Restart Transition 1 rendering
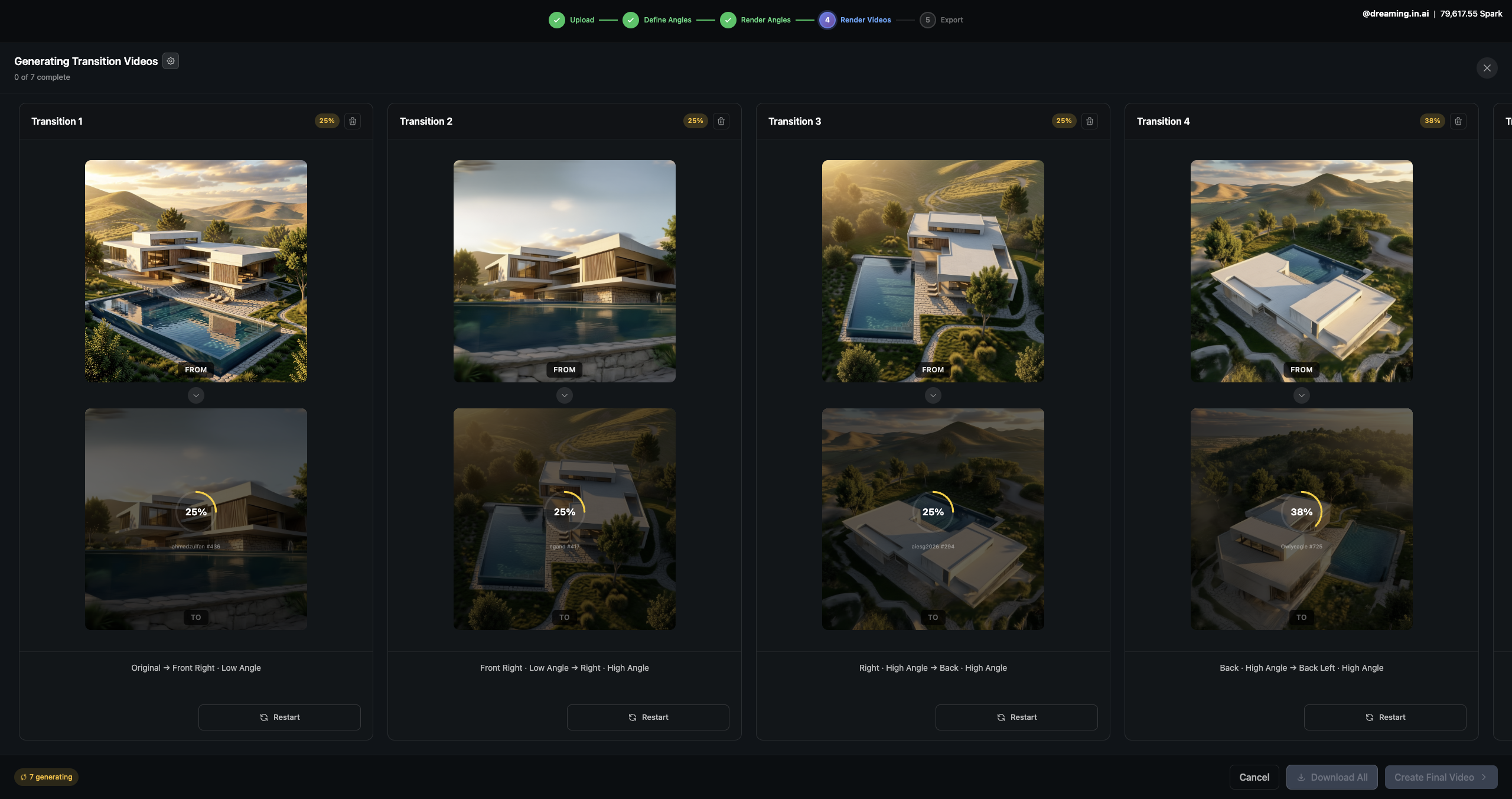This screenshot has width=1512, height=799. 279,717
